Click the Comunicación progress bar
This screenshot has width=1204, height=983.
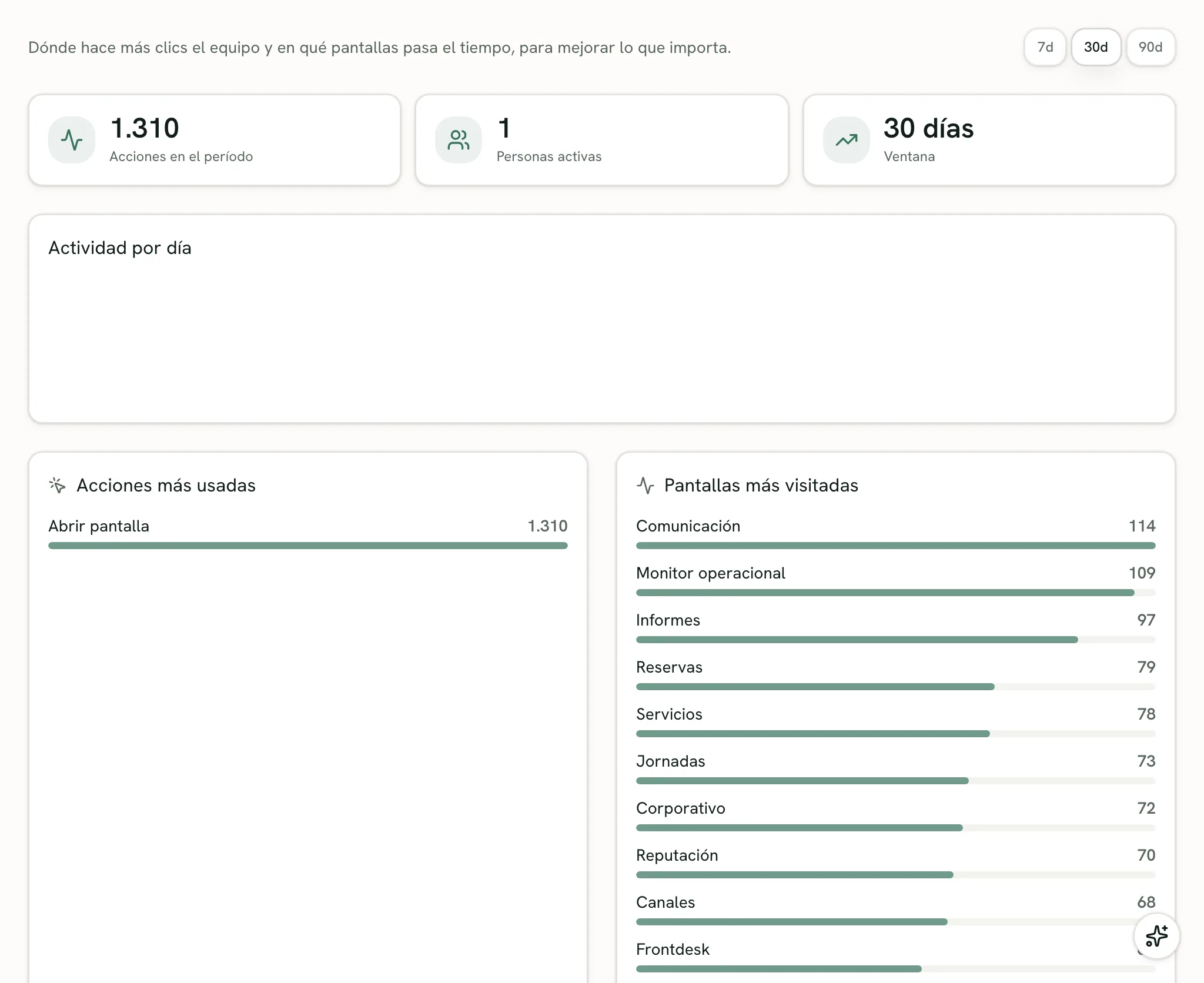coord(896,546)
